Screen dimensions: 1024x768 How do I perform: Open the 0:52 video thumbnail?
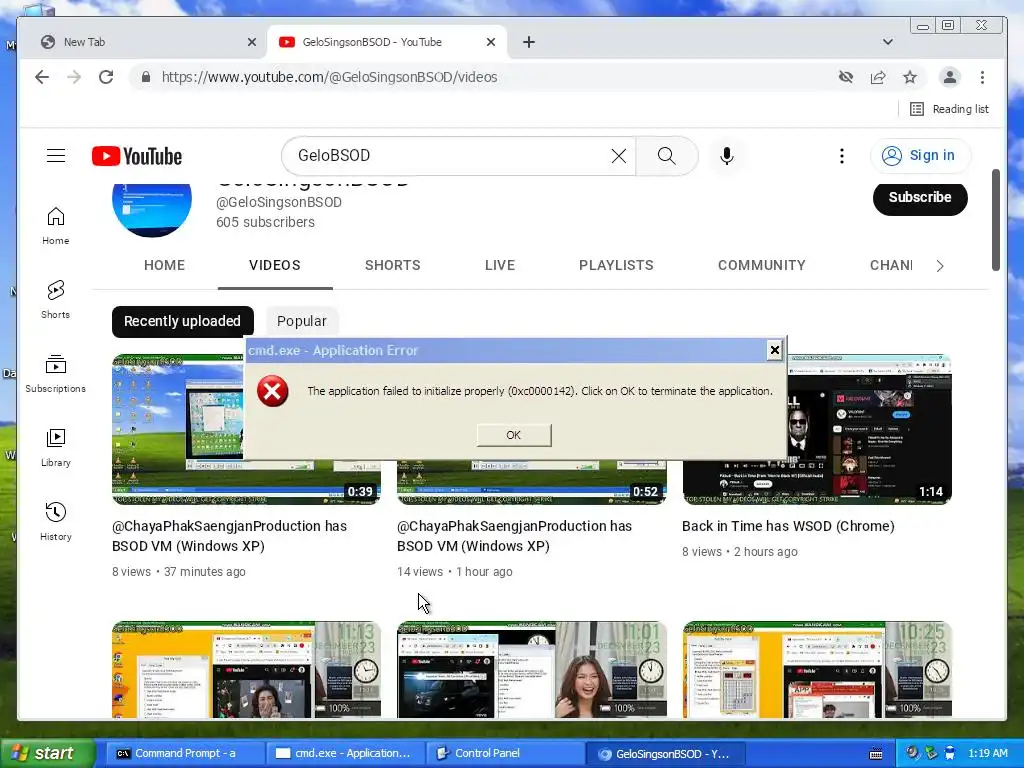(532, 482)
